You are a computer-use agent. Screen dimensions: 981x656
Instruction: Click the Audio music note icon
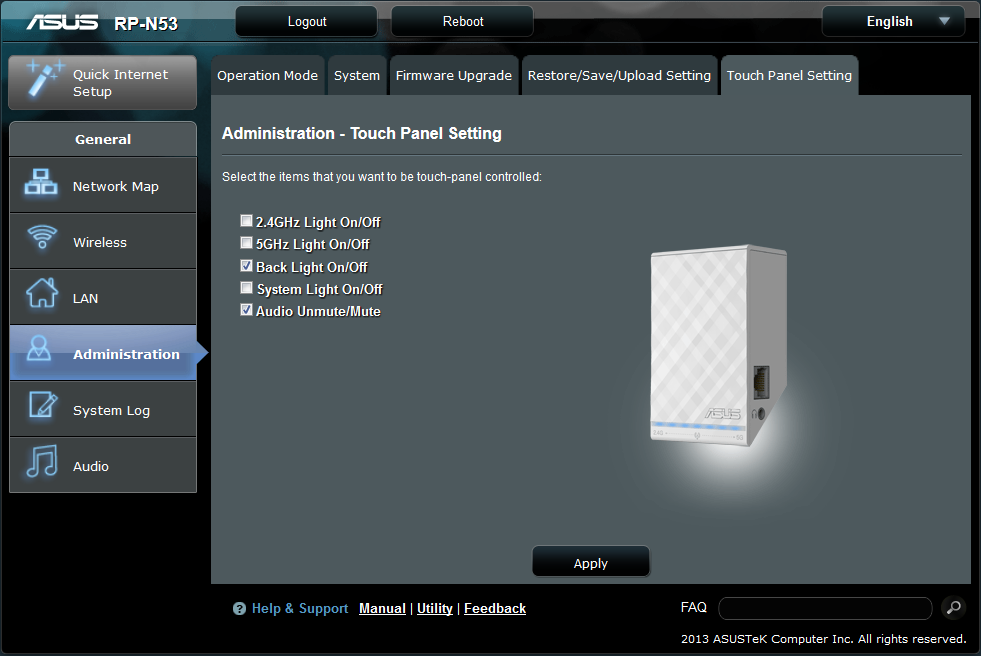pos(41,464)
